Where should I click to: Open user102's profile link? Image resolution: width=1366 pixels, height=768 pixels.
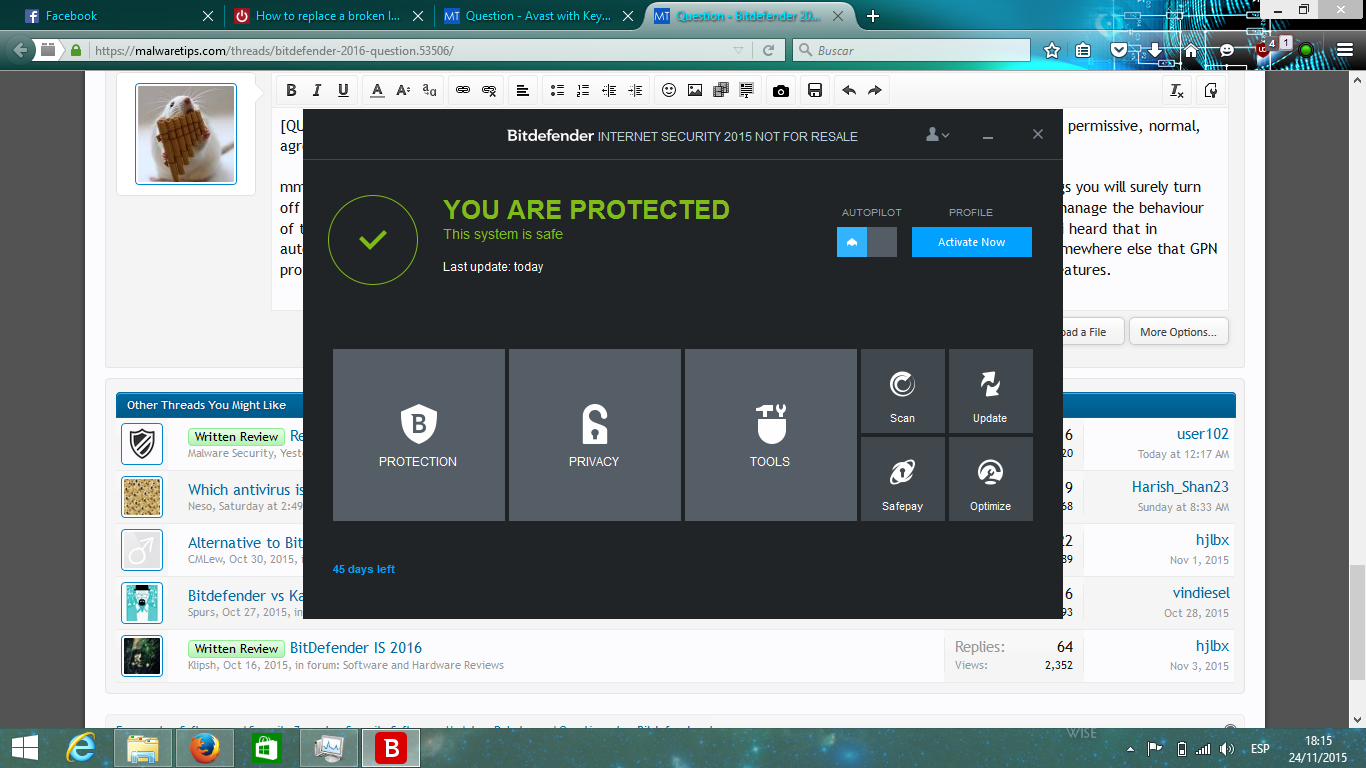(x=1203, y=434)
